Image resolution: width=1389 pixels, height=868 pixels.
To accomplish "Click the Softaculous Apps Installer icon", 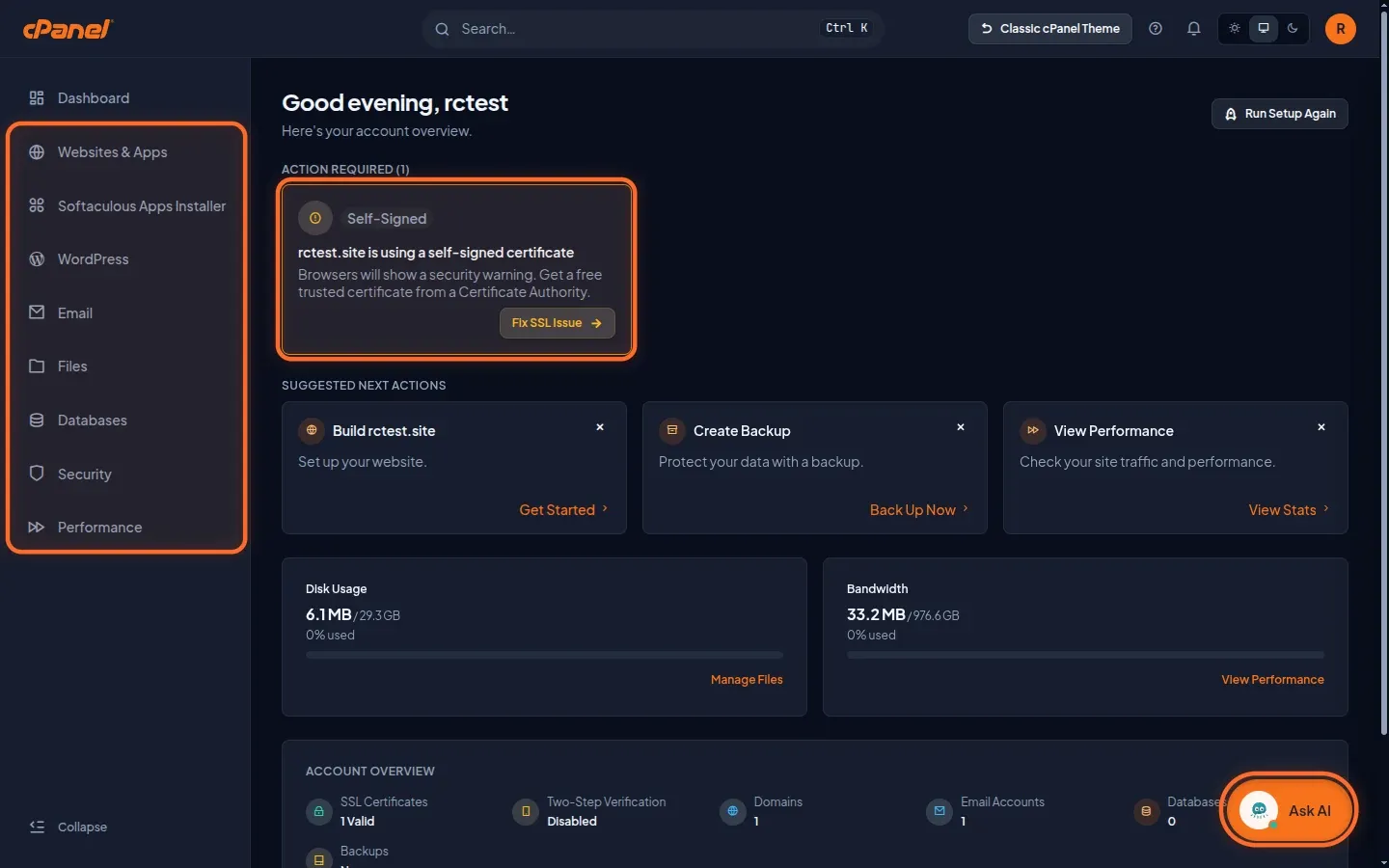I will tap(37, 205).
